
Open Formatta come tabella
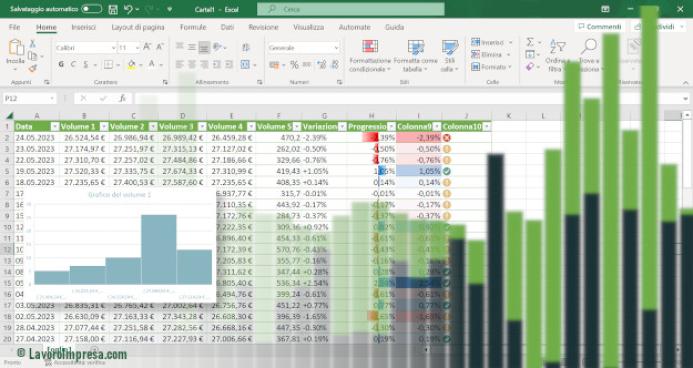click(x=415, y=56)
